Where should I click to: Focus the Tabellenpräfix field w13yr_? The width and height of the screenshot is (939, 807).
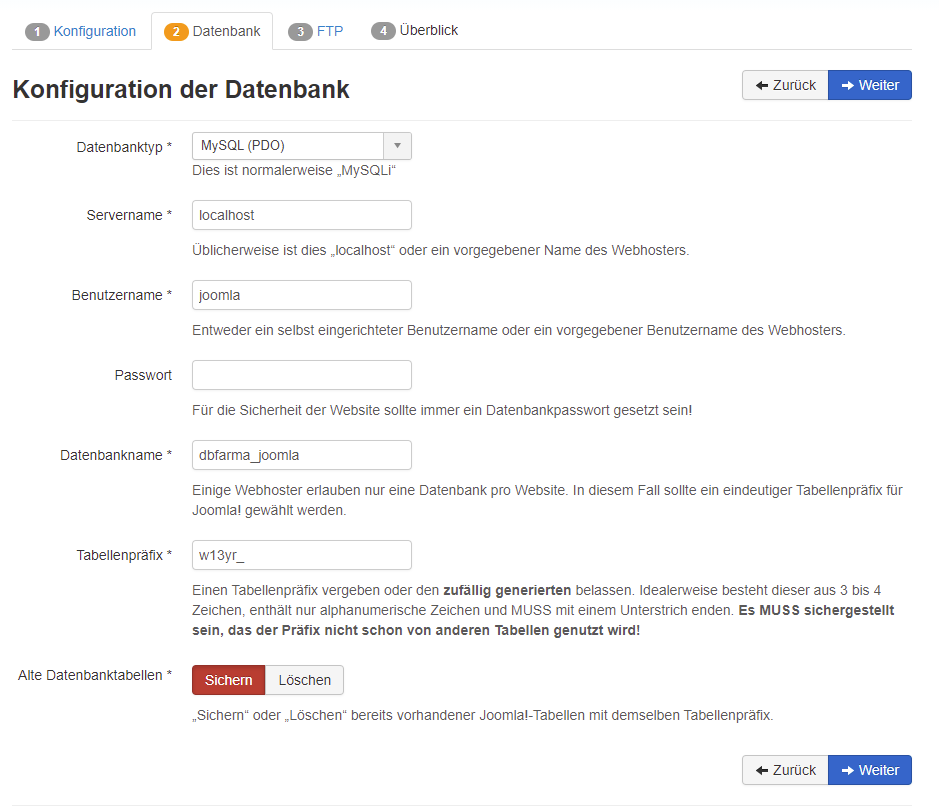click(x=302, y=555)
